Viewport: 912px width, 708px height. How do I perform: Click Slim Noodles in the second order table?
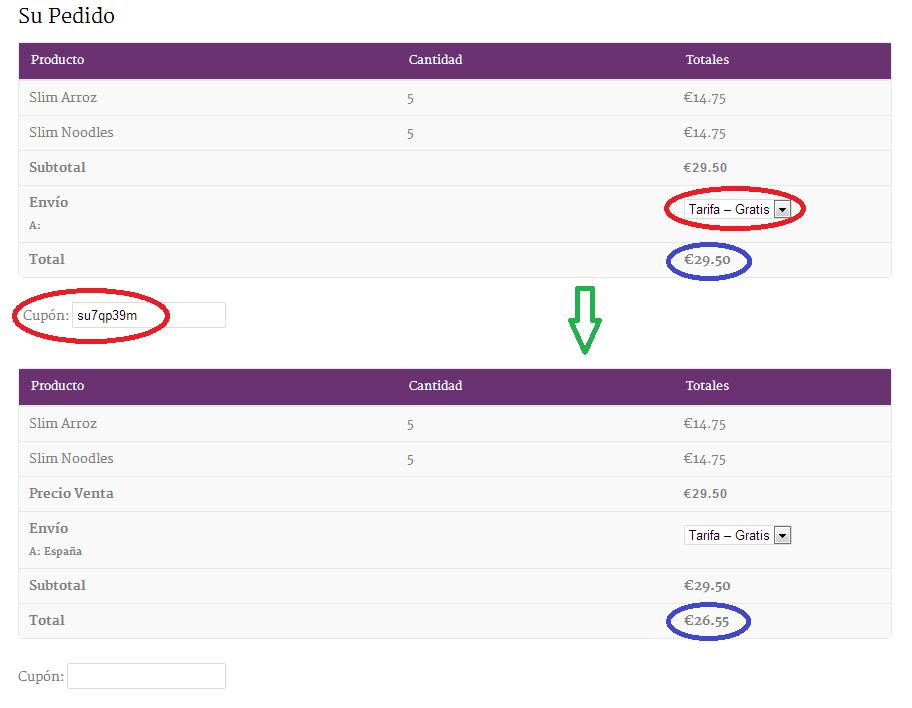(x=71, y=459)
